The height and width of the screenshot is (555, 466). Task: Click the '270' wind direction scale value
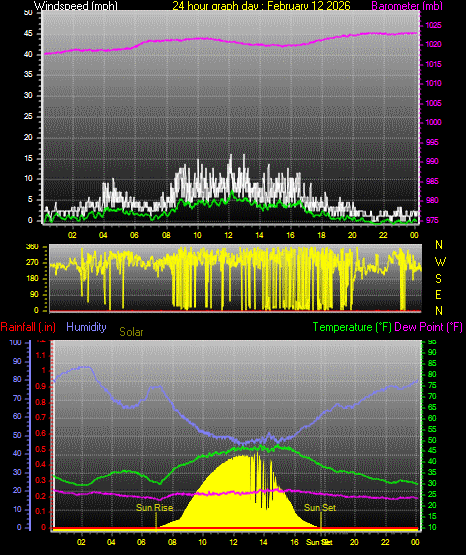32,263
